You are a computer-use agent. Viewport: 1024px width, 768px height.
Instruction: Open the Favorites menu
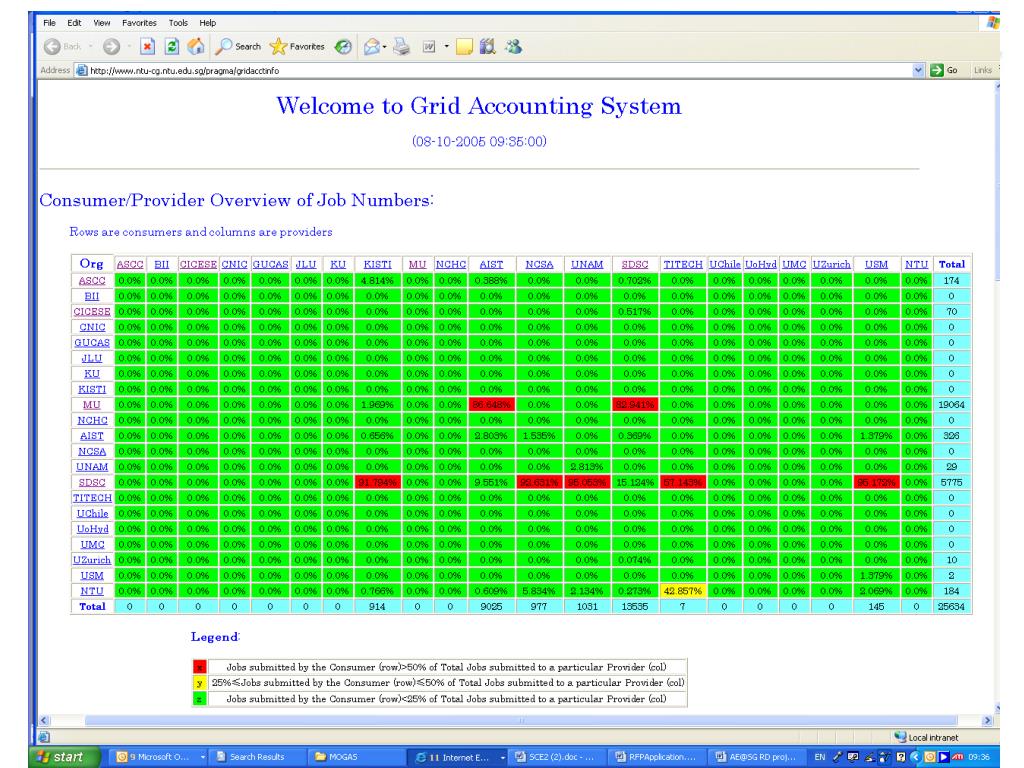[x=139, y=23]
